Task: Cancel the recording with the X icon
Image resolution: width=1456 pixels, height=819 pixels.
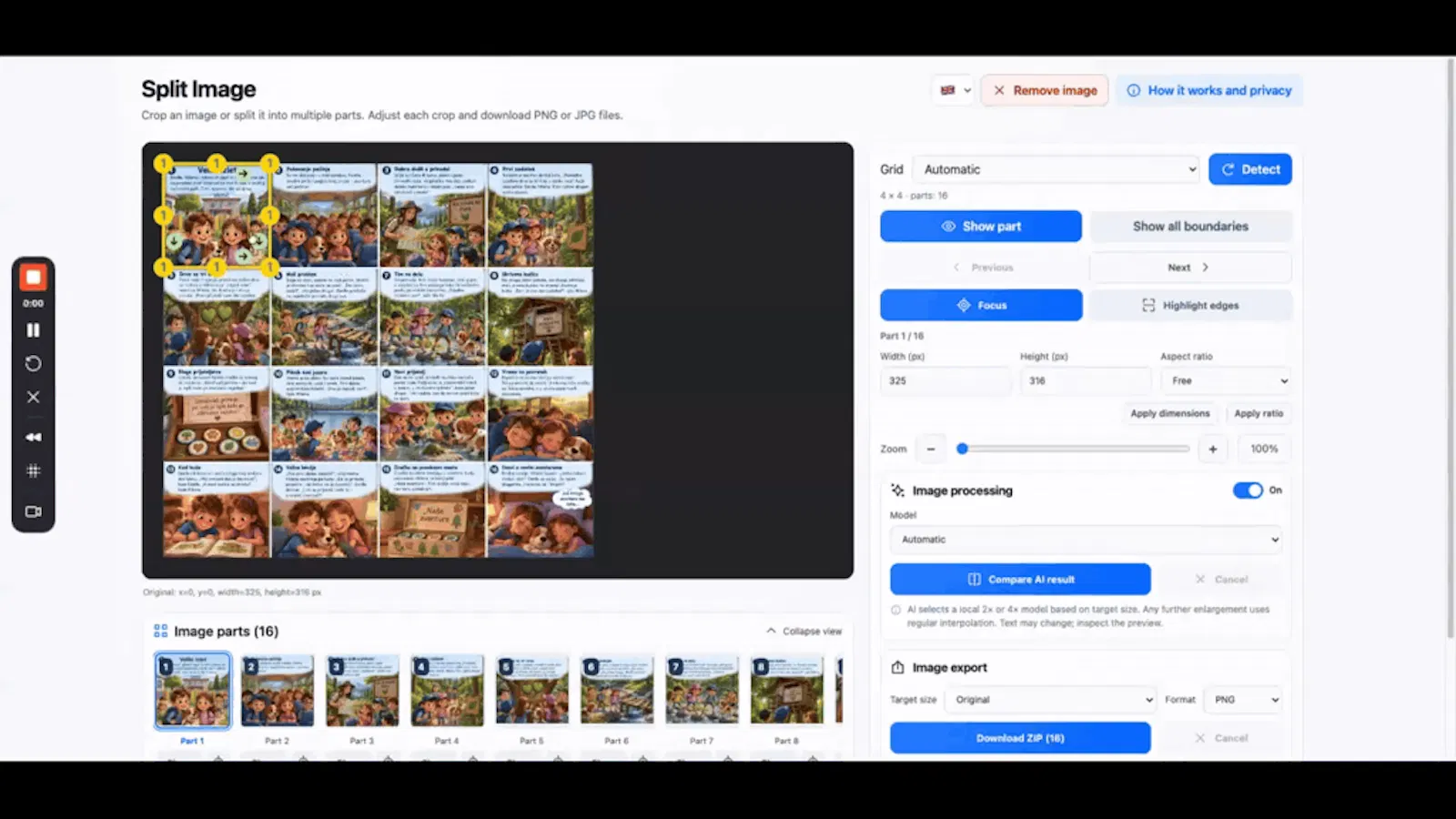Action: 33,397
